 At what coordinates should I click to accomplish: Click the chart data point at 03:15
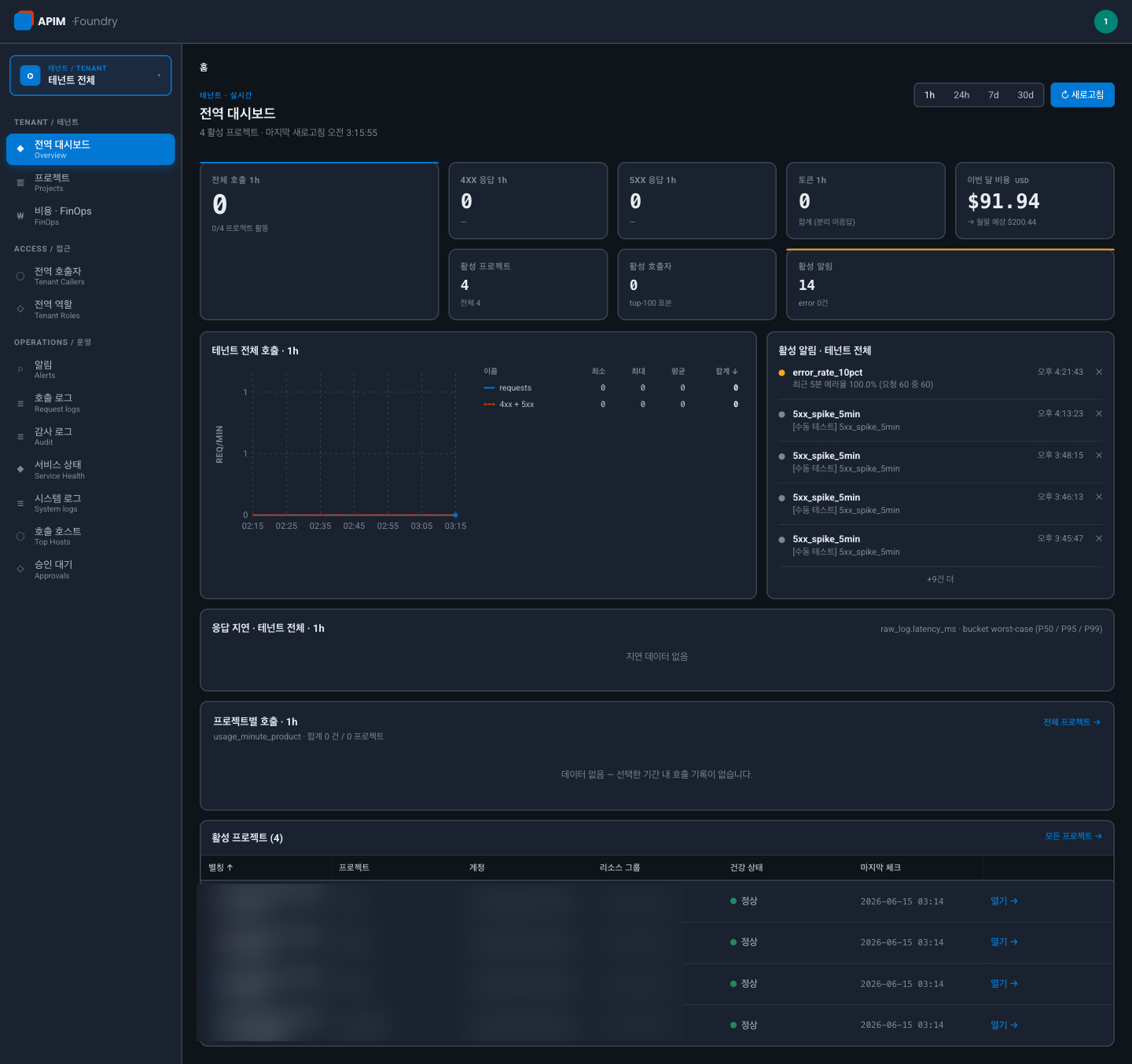[x=455, y=515]
